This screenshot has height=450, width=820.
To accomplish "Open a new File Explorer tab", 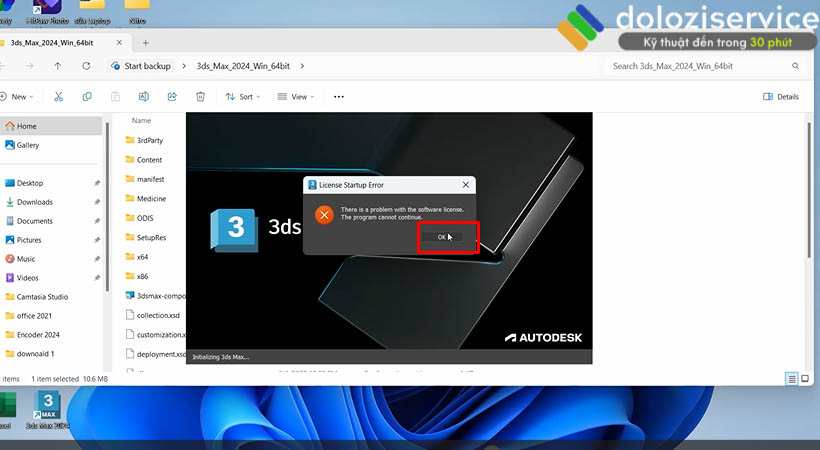I will 146,43.
